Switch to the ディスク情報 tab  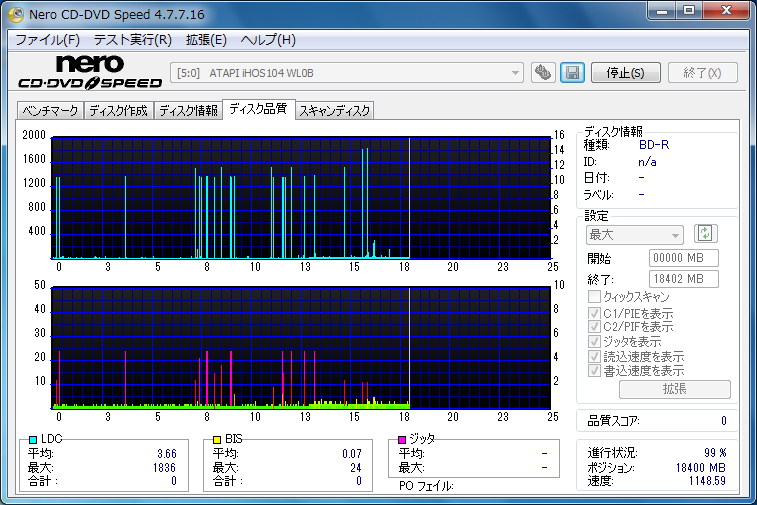point(188,111)
